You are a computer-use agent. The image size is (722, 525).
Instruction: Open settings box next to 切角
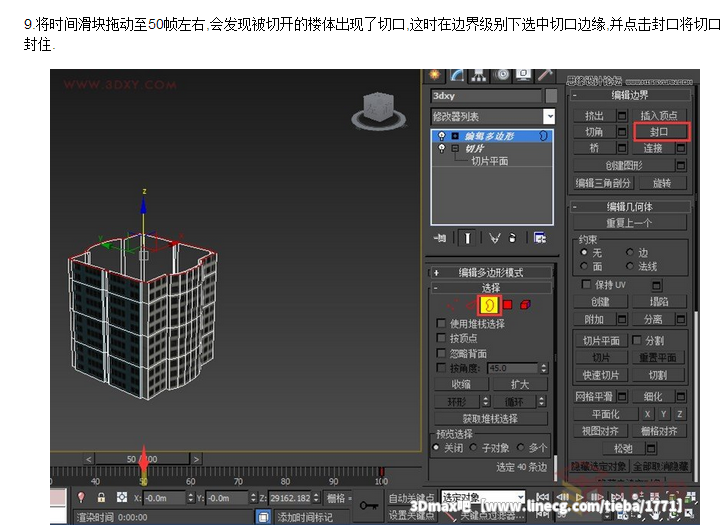click(622, 132)
